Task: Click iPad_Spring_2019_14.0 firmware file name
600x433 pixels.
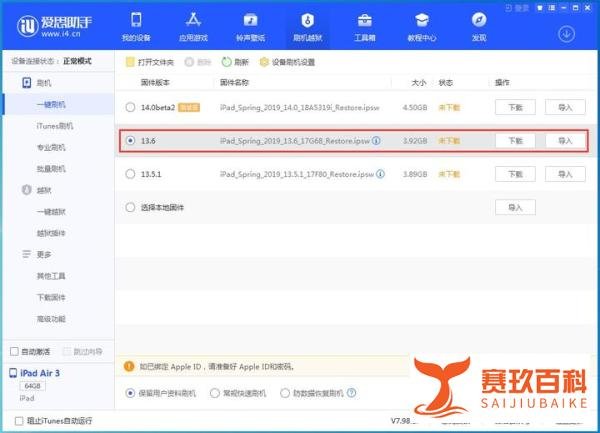Action: pyautogui.click(x=300, y=107)
